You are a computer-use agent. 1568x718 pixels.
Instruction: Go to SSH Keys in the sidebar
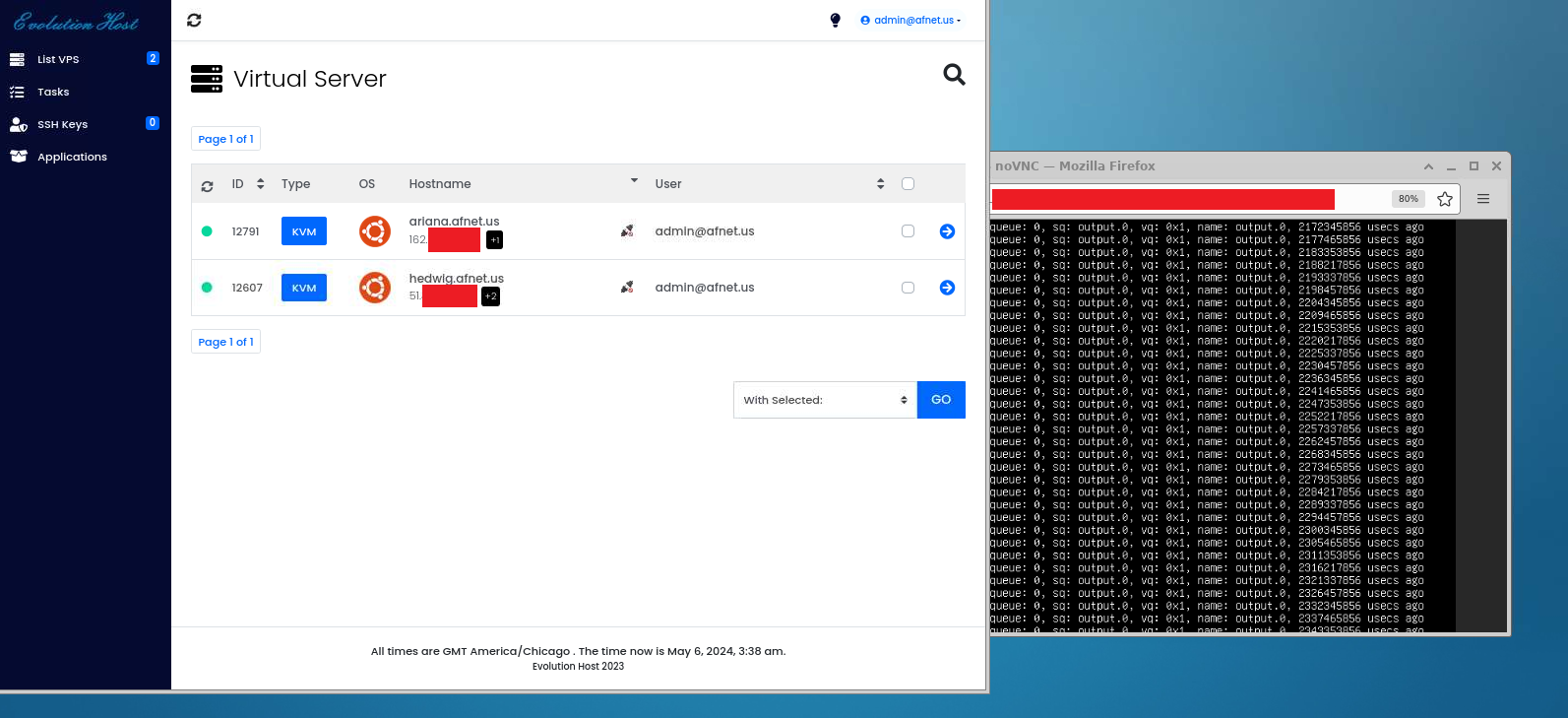[62, 125]
